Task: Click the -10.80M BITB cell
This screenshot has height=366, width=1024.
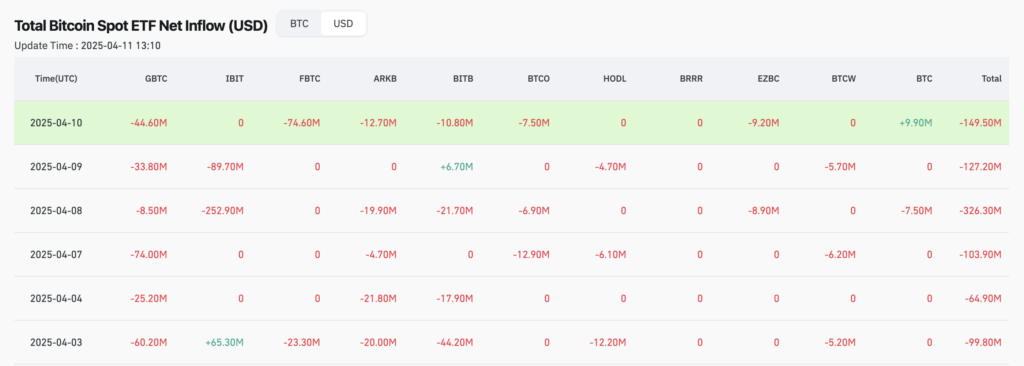Action: tap(455, 122)
